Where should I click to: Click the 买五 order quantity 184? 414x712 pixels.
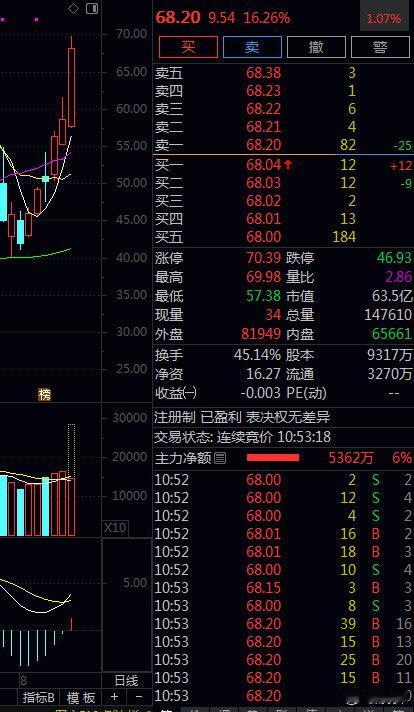click(344, 237)
